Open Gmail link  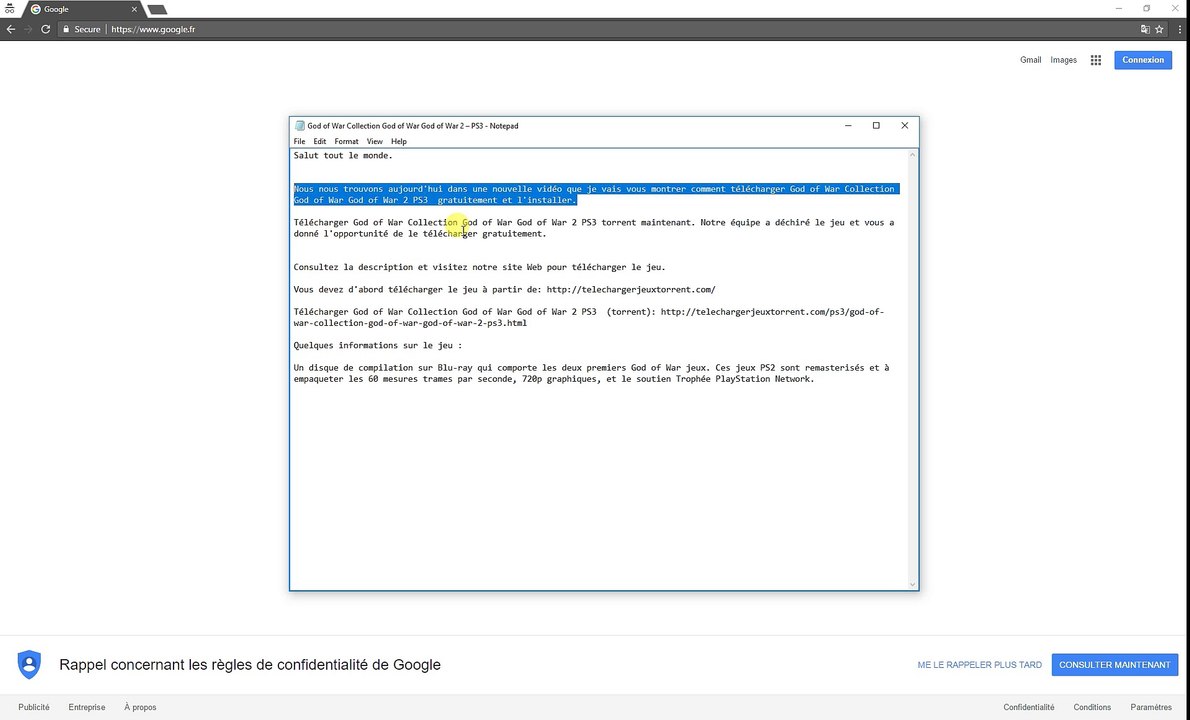tap(1030, 60)
